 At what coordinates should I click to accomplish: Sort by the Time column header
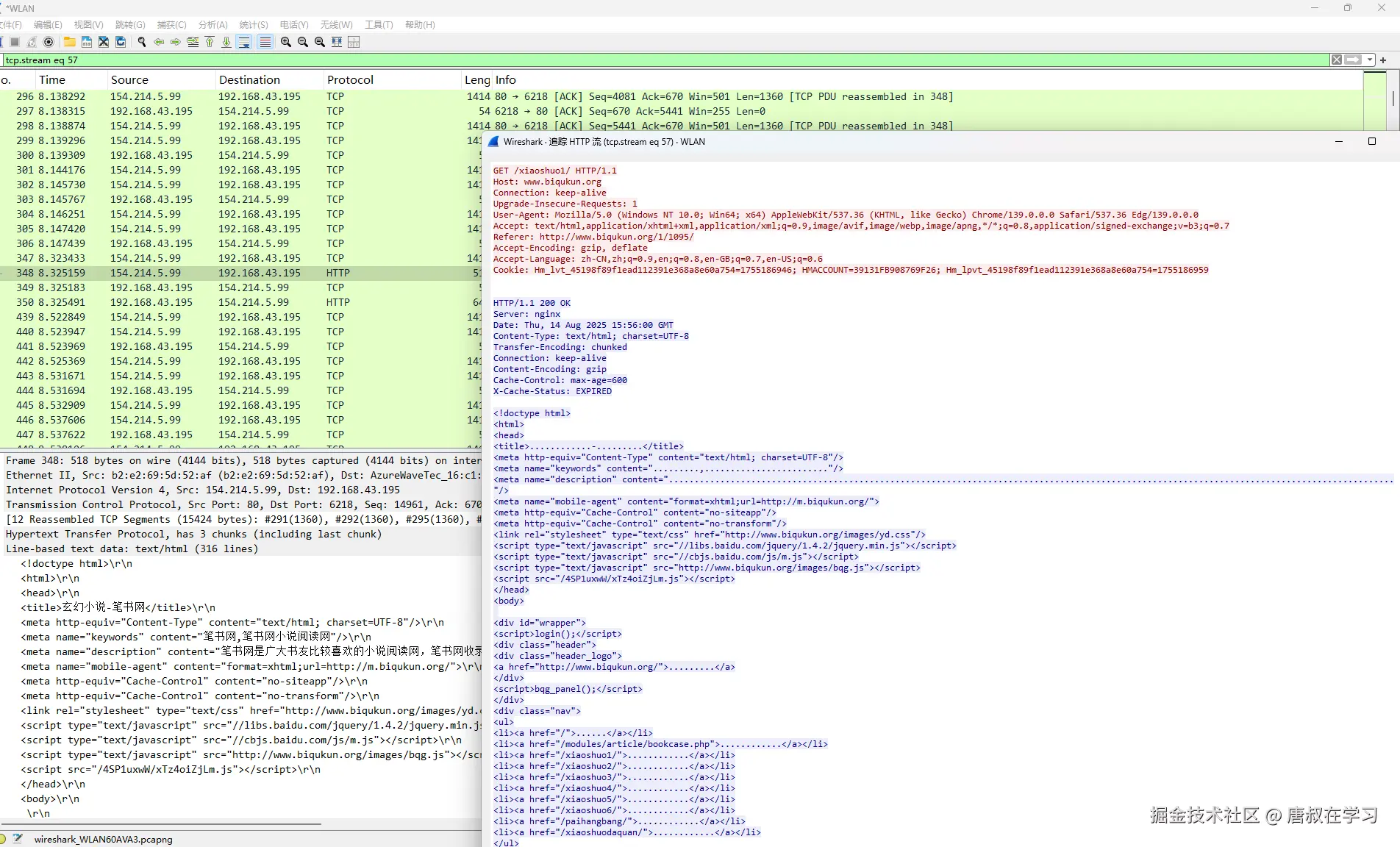(x=71, y=79)
